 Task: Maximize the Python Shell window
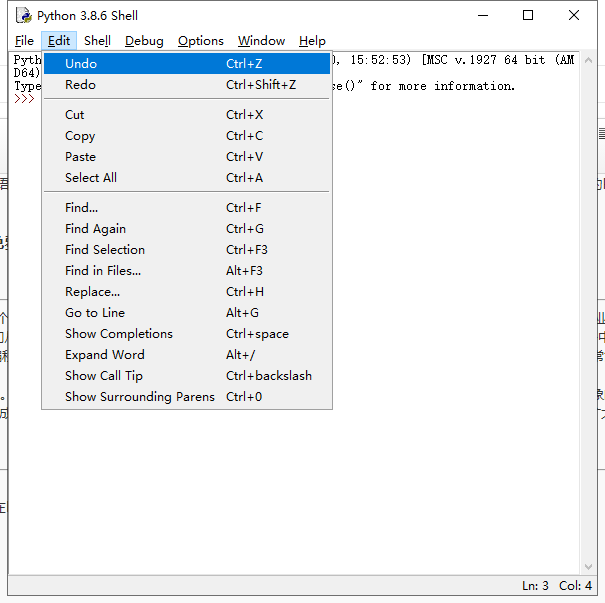tap(528, 15)
